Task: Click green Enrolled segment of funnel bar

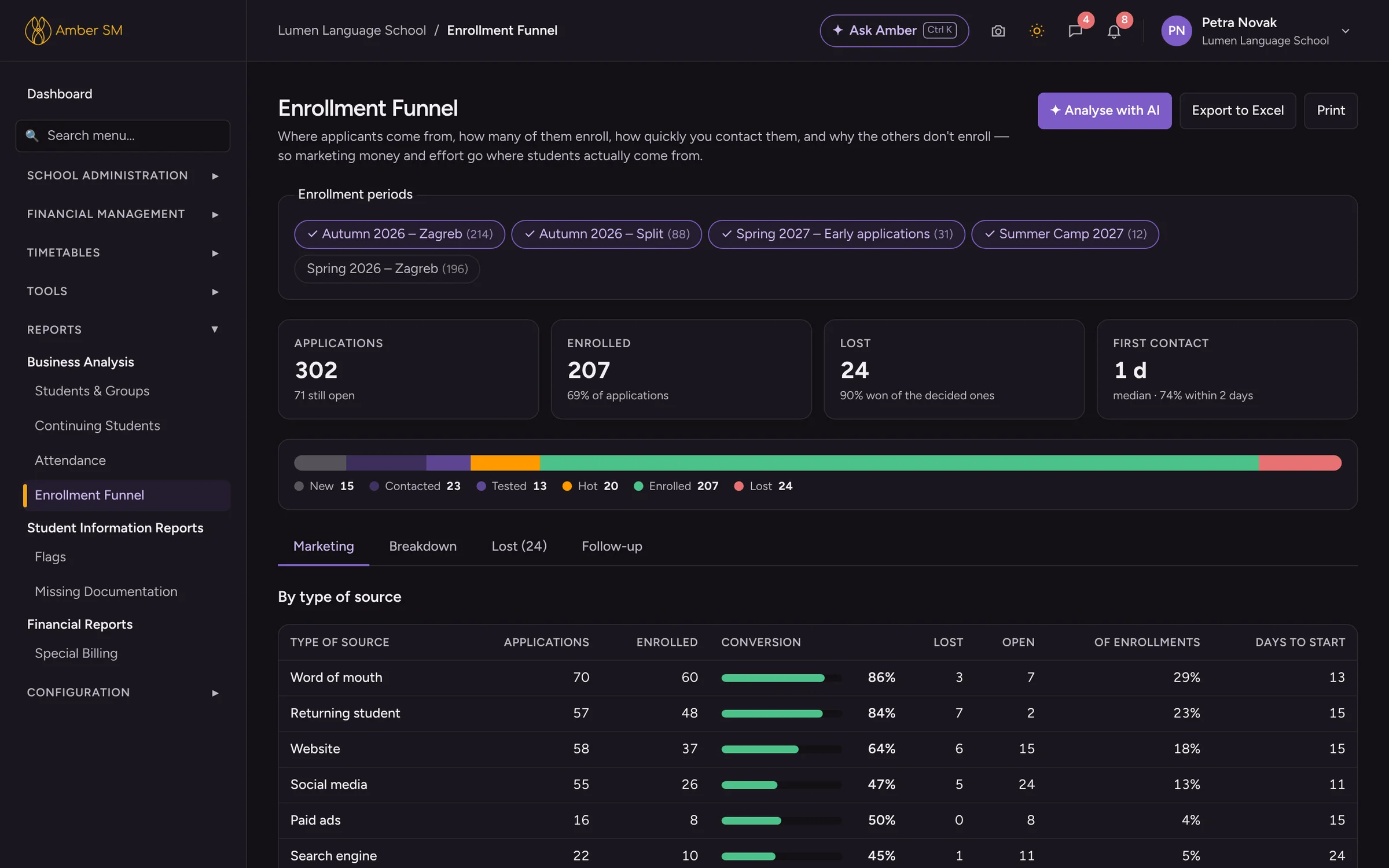Action: (x=899, y=462)
